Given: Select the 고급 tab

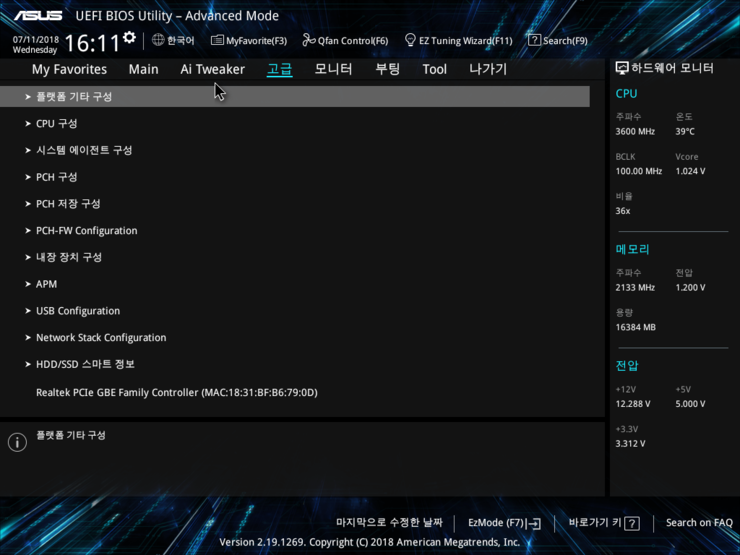Looking at the screenshot, I should point(279,69).
